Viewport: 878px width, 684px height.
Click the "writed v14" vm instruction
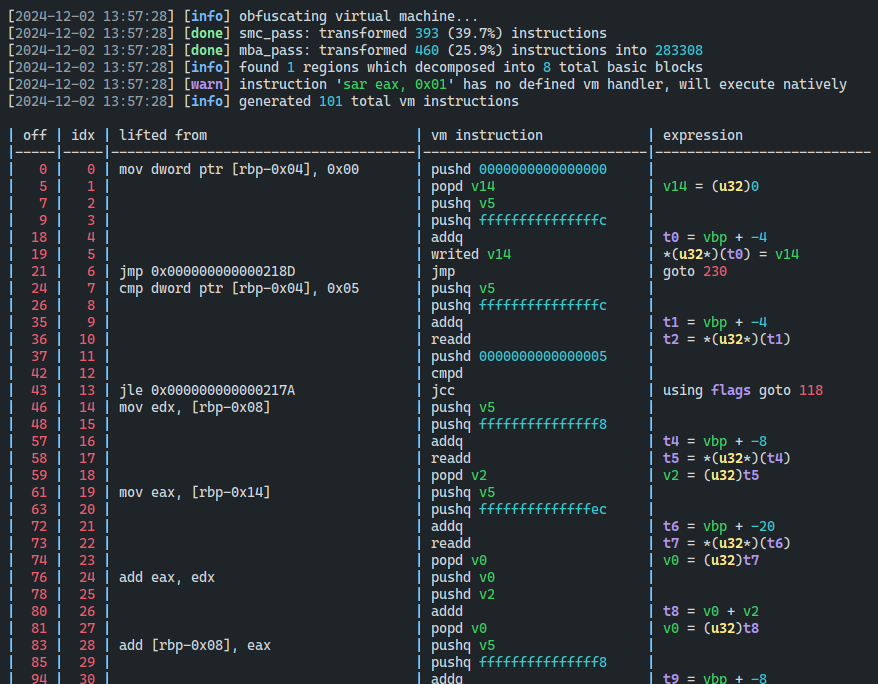[471, 254]
